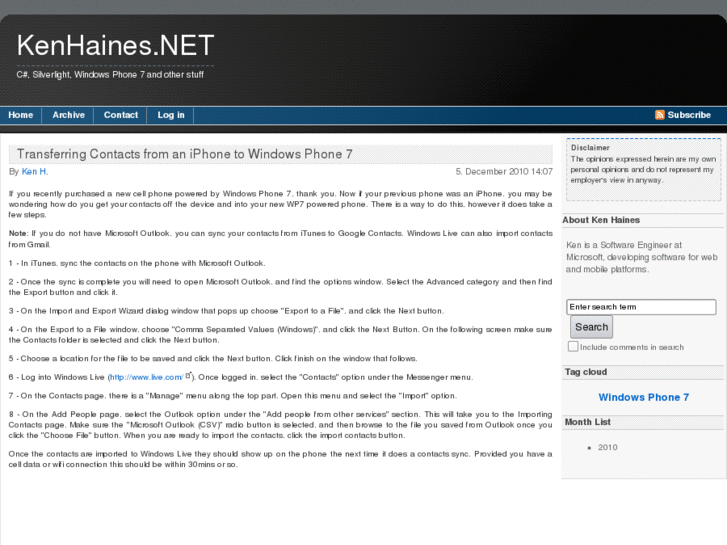Viewport: 727px width, 545px height.
Task: Select the Log in menu item
Action: (171, 115)
